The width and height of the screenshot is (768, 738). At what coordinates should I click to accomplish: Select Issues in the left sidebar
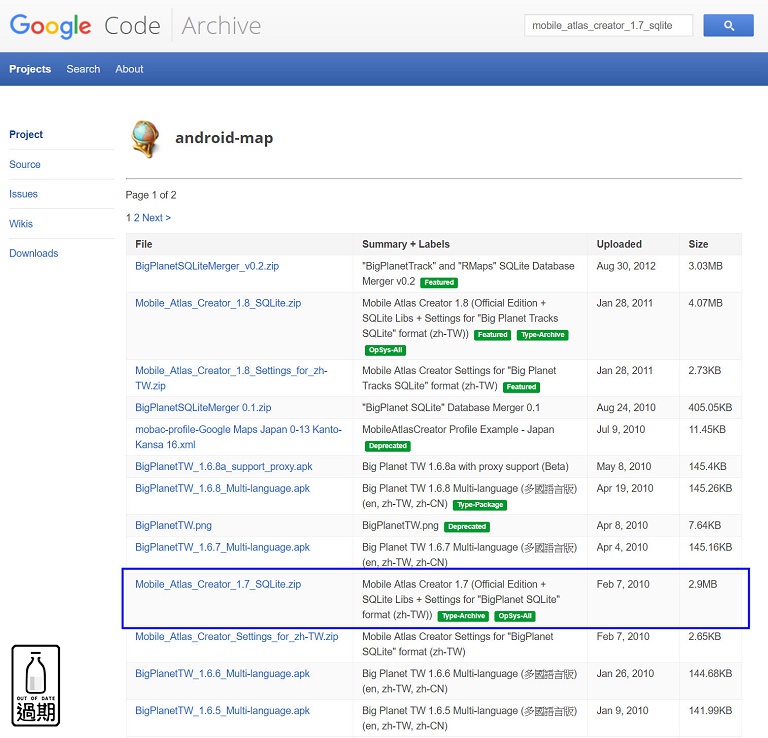pos(23,194)
